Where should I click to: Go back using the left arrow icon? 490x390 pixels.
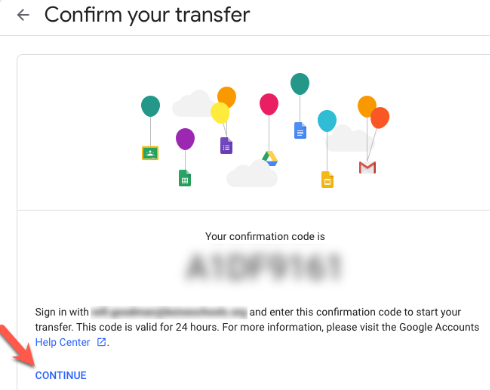coord(23,15)
